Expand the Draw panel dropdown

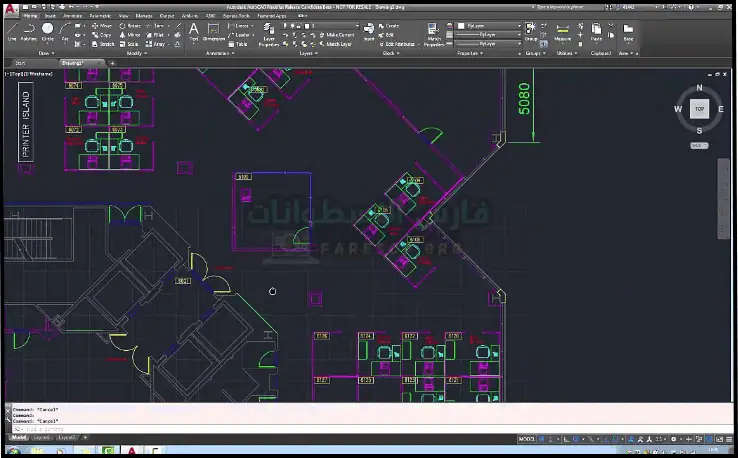point(45,53)
